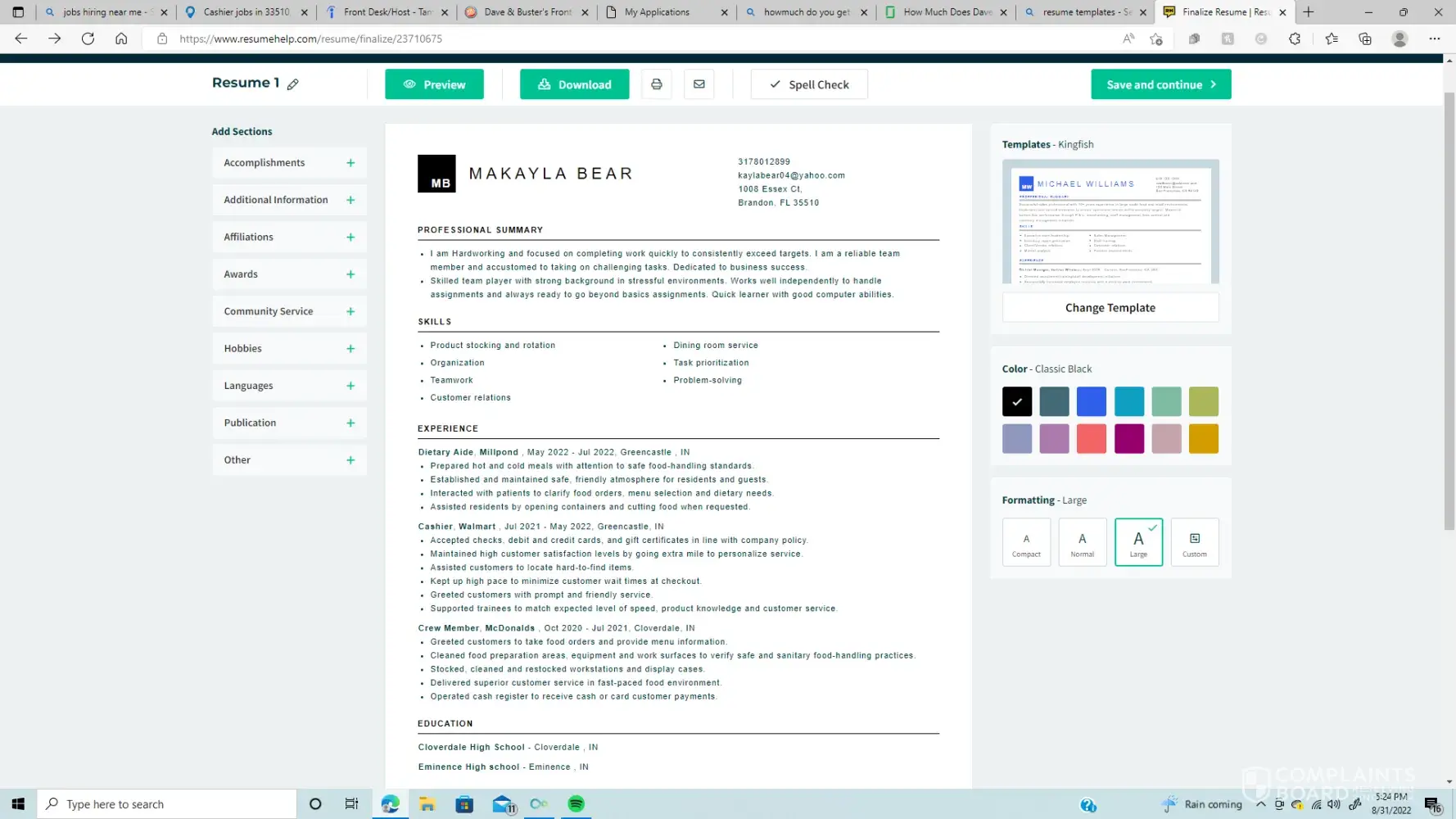Screen dimensions: 1456x819
Task: Select Large formatting option
Action: (x=1138, y=542)
